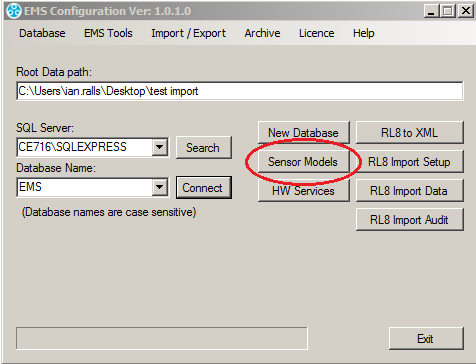Open the EMS Tools menu

108,33
